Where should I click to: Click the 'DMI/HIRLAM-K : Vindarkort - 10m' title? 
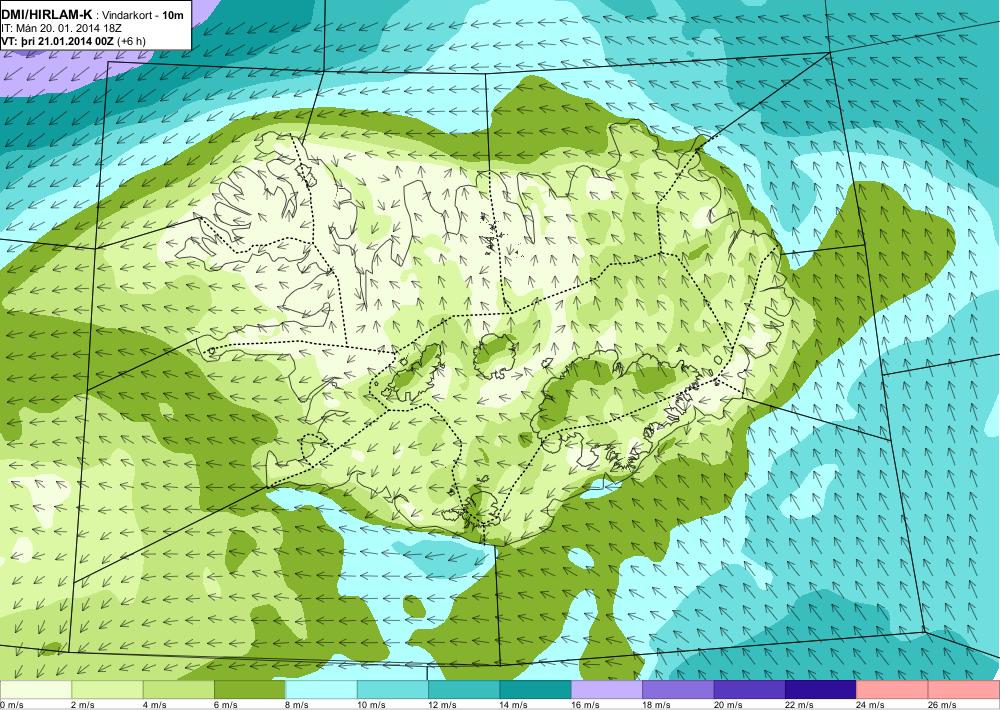[x=94, y=15]
